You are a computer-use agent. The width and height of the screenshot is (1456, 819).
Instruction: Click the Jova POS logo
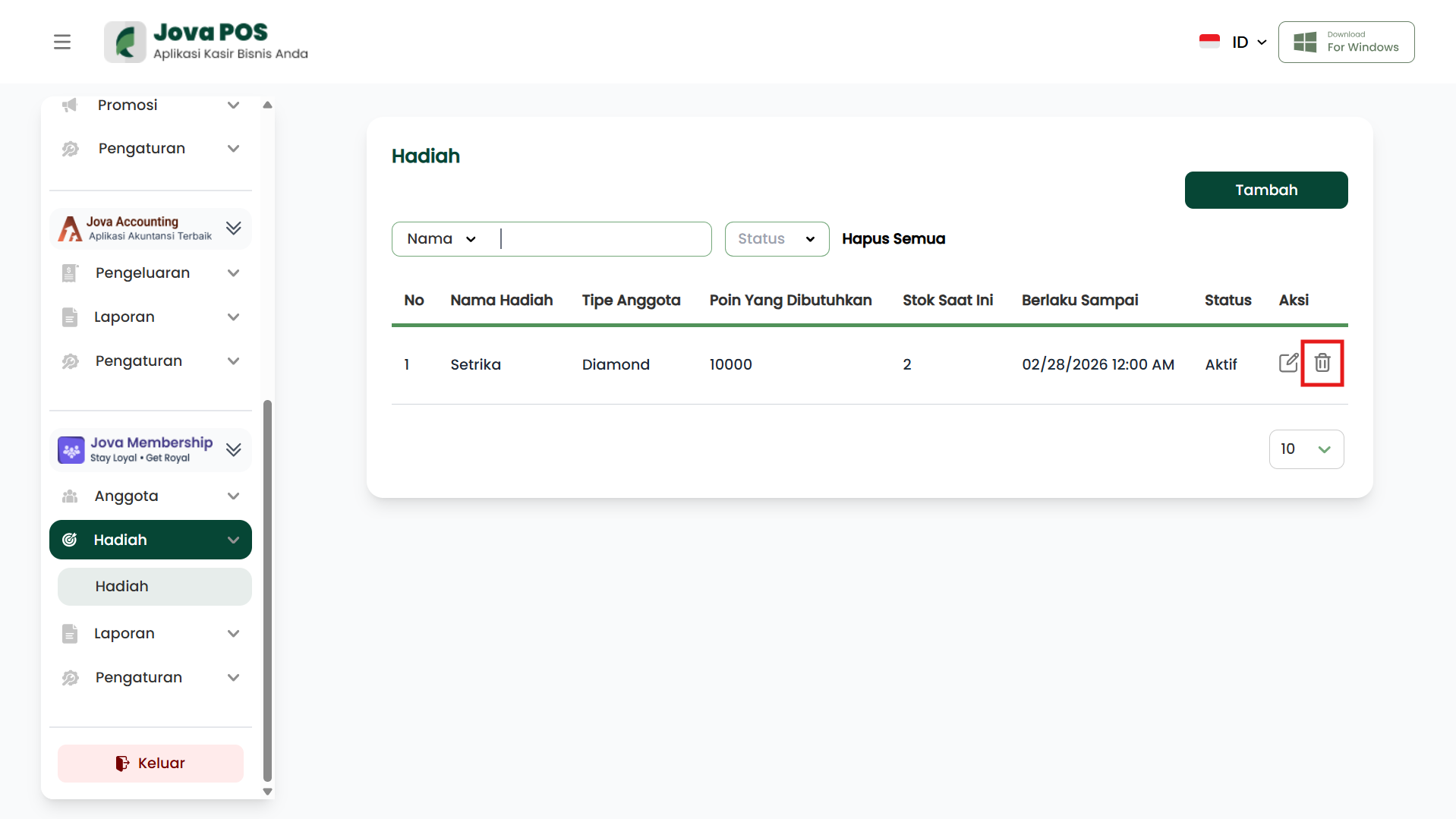125,42
